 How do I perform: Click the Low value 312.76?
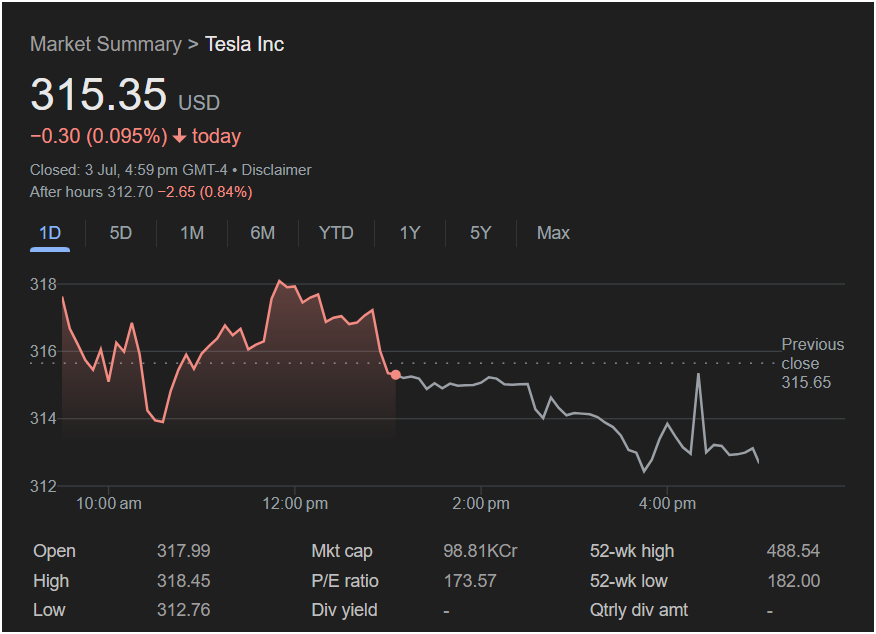183,610
